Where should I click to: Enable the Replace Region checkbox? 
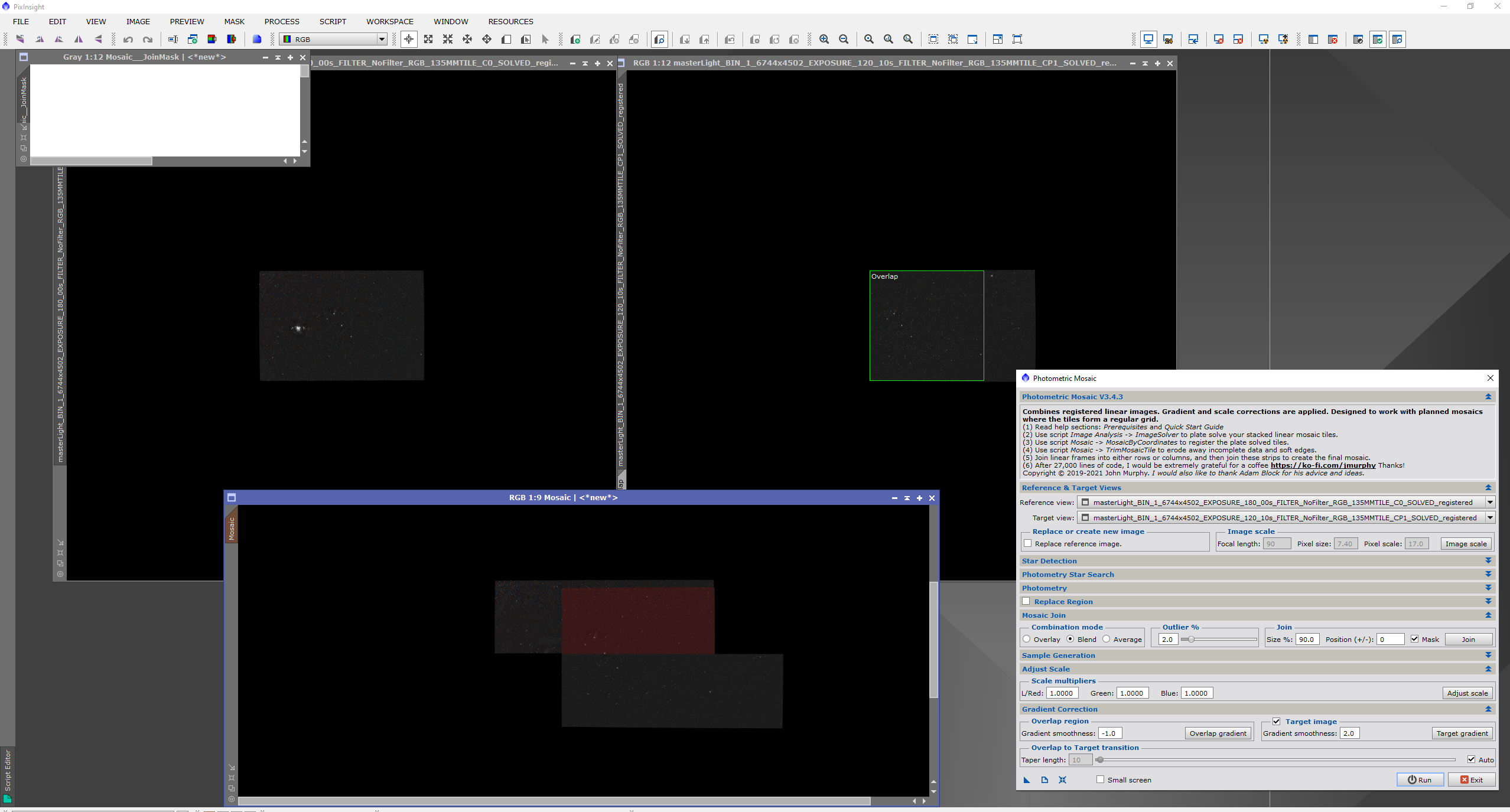[x=1026, y=601]
